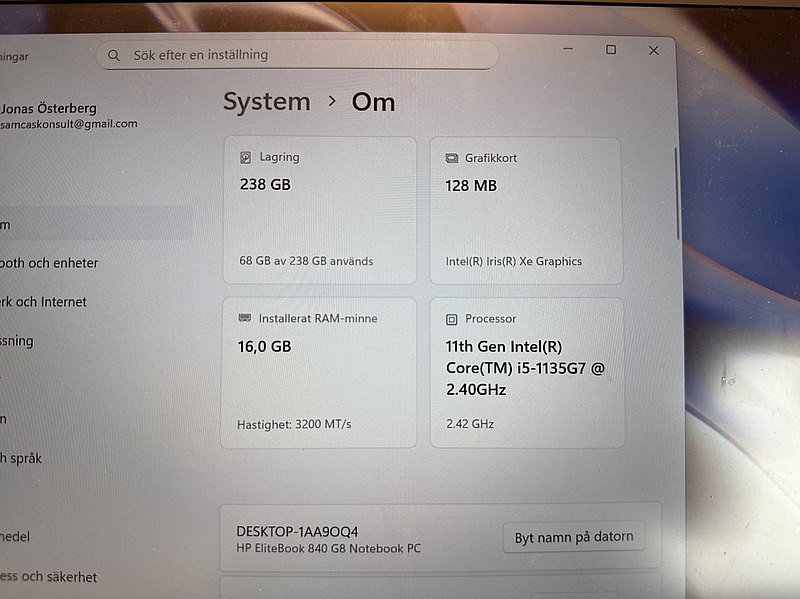Screen dimensions: 800x599
Task: Click the Lagring storage icon
Action: pyautogui.click(x=246, y=158)
